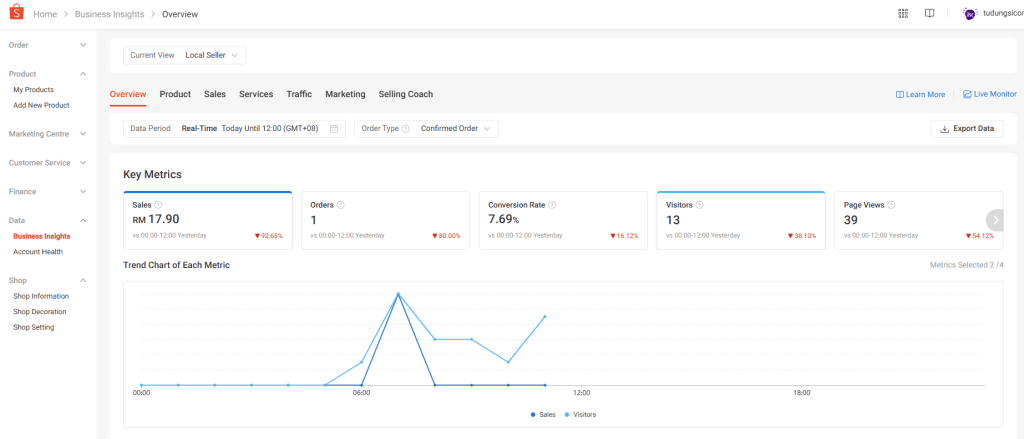Viewport: 1024px width, 439px height.
Task: Deselect the Visitors metric card
Action: coord(741,220)
